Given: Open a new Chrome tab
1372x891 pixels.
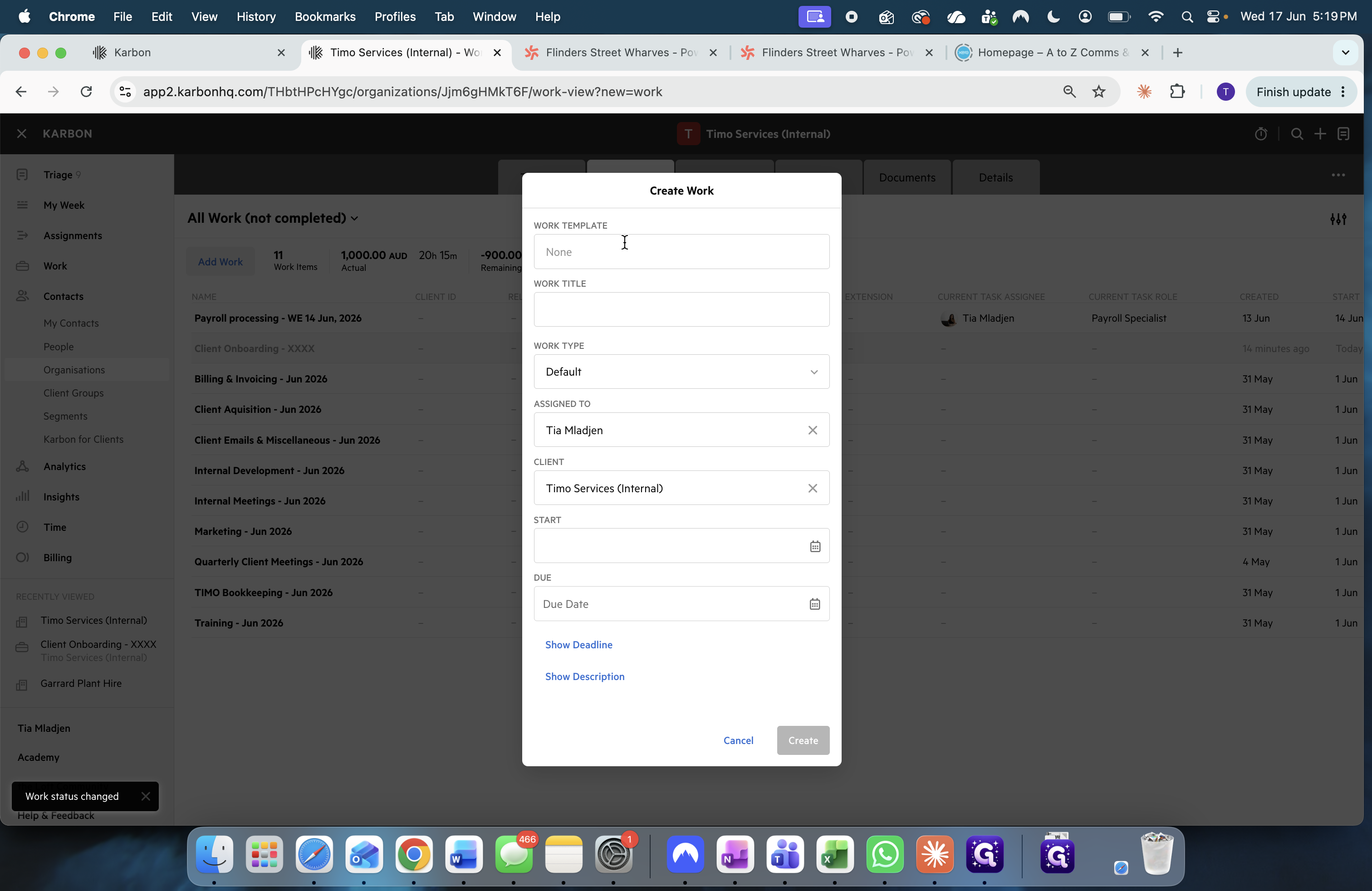Looking at the screenshot, I should pos(1178,53).
